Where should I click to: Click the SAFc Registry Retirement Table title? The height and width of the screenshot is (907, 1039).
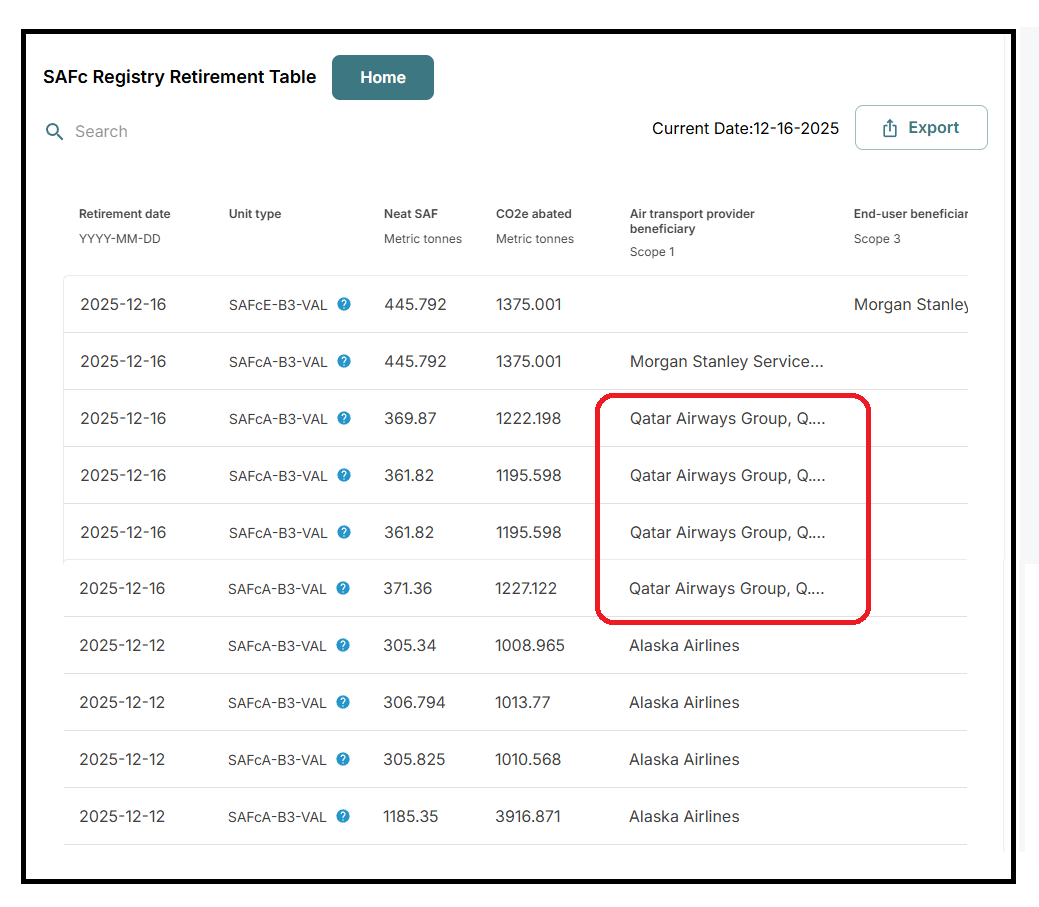(180, 77)
